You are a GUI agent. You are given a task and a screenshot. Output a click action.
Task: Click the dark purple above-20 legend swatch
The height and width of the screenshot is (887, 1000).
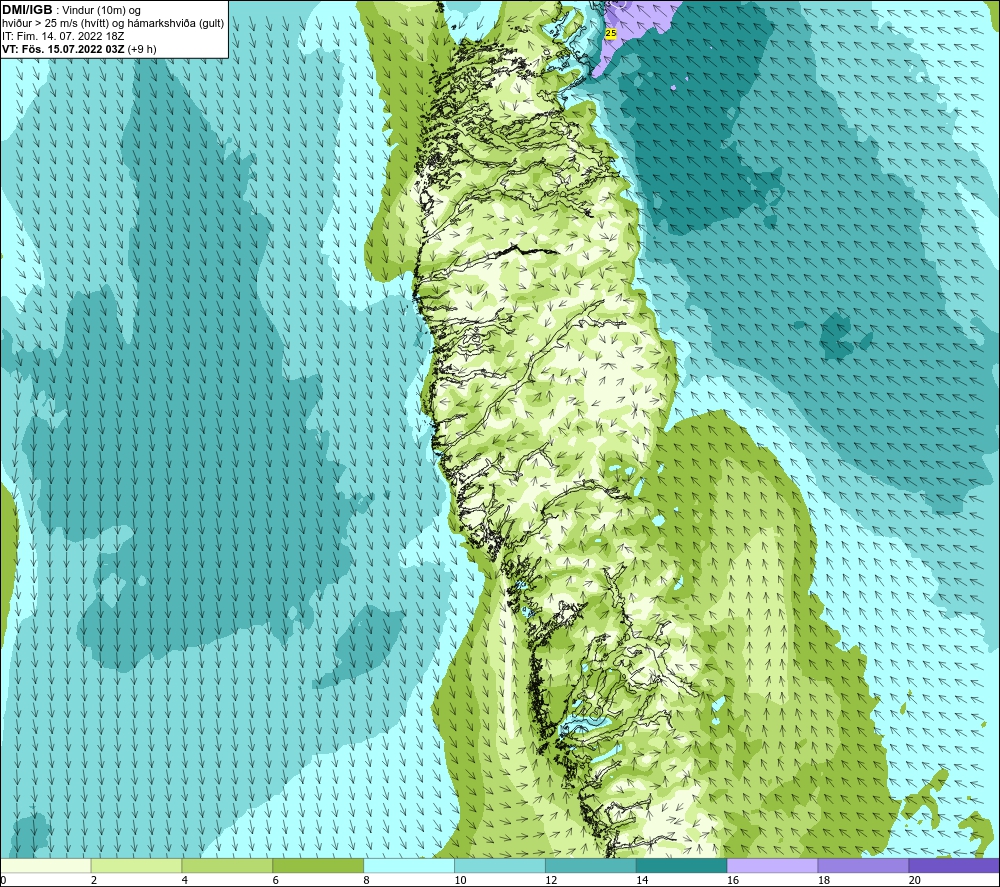954,865
